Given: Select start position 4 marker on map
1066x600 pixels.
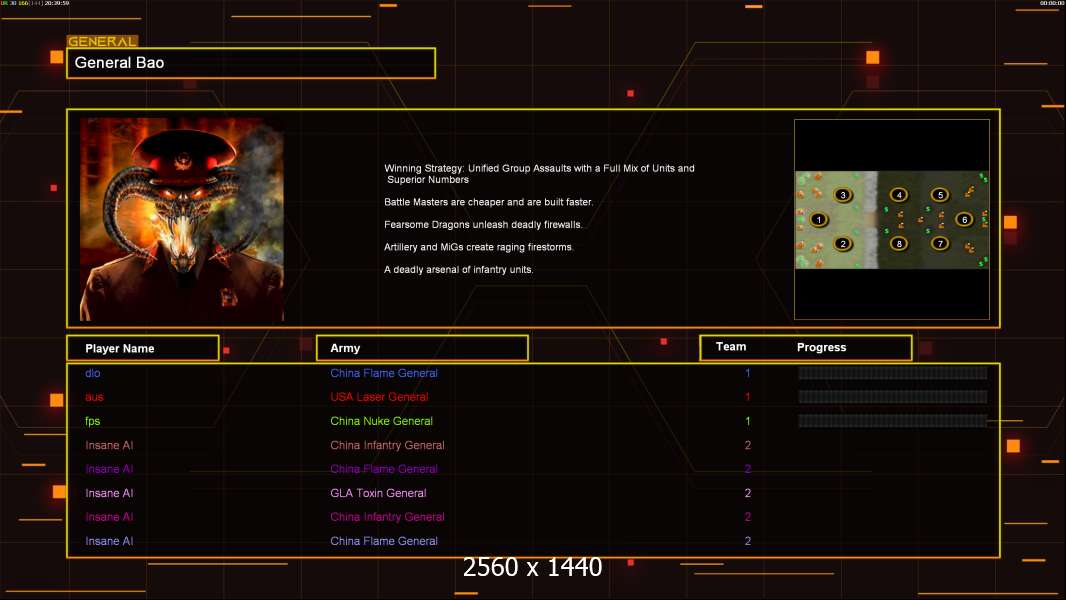Looking at the screenshot, I should pos(899,195).
